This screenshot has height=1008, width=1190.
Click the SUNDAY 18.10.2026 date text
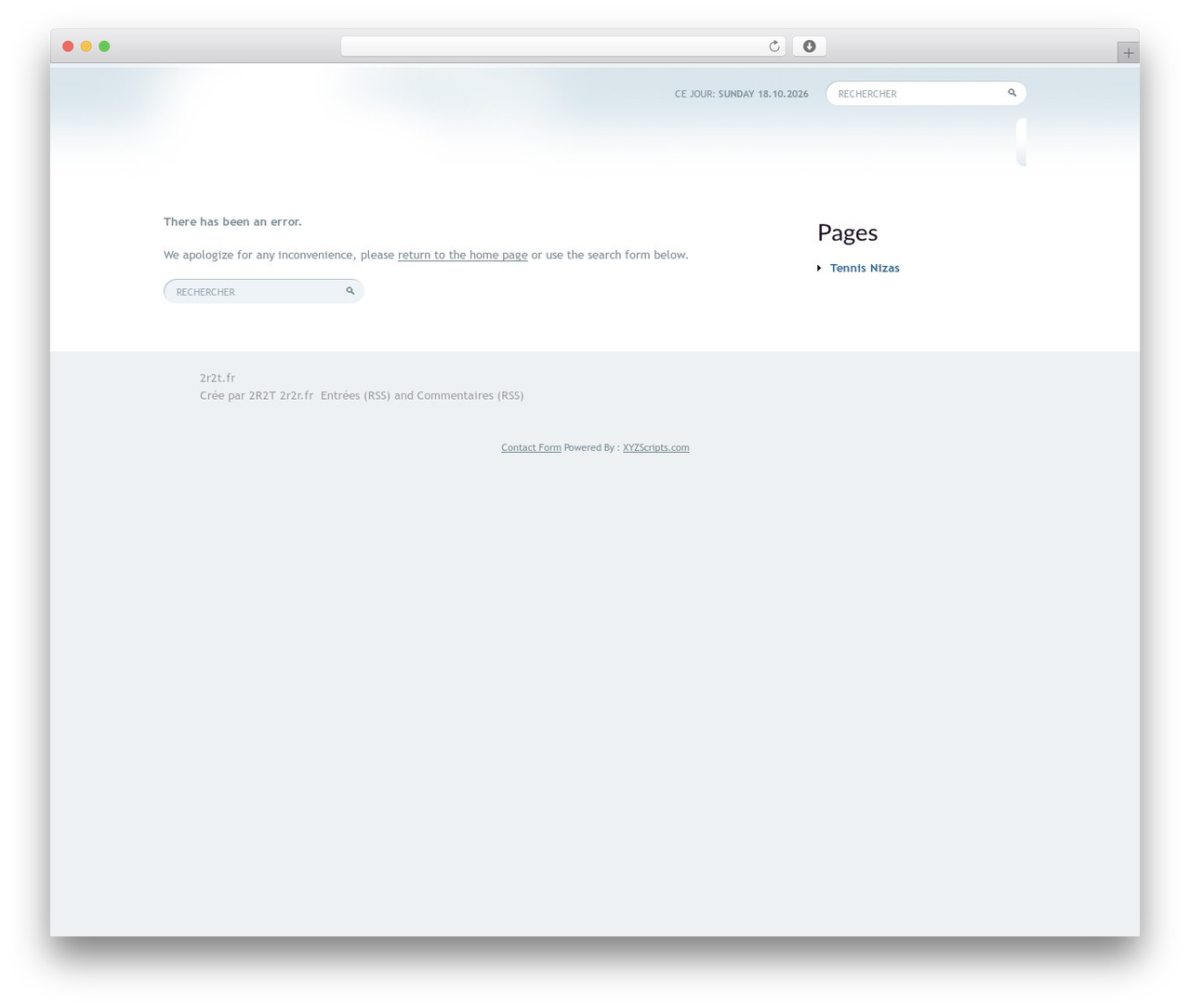[x=763, y=94]
